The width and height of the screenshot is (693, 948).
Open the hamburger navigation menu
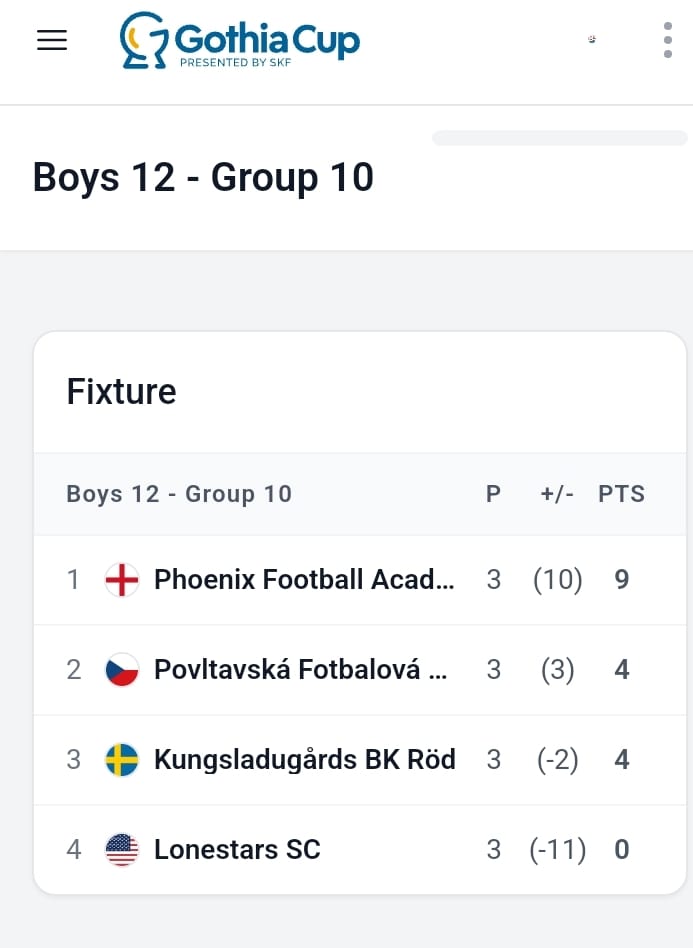pyautogui.click(x=52, y=40)
